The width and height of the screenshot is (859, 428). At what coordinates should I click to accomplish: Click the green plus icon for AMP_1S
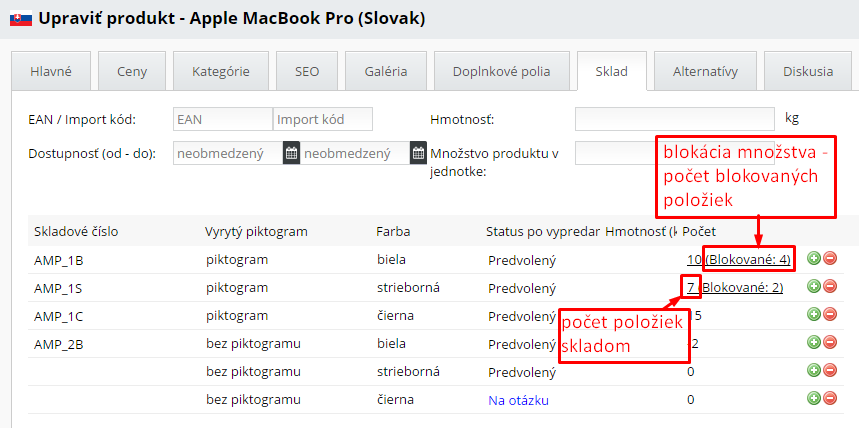pyautogui.click(x=813, y=287)
